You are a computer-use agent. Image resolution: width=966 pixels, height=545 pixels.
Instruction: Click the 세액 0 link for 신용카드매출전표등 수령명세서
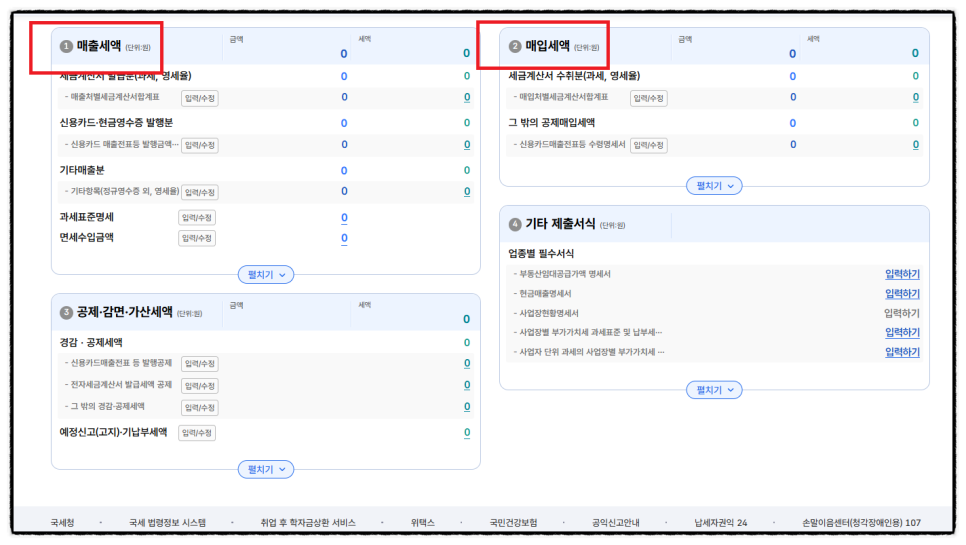point(915,145)
